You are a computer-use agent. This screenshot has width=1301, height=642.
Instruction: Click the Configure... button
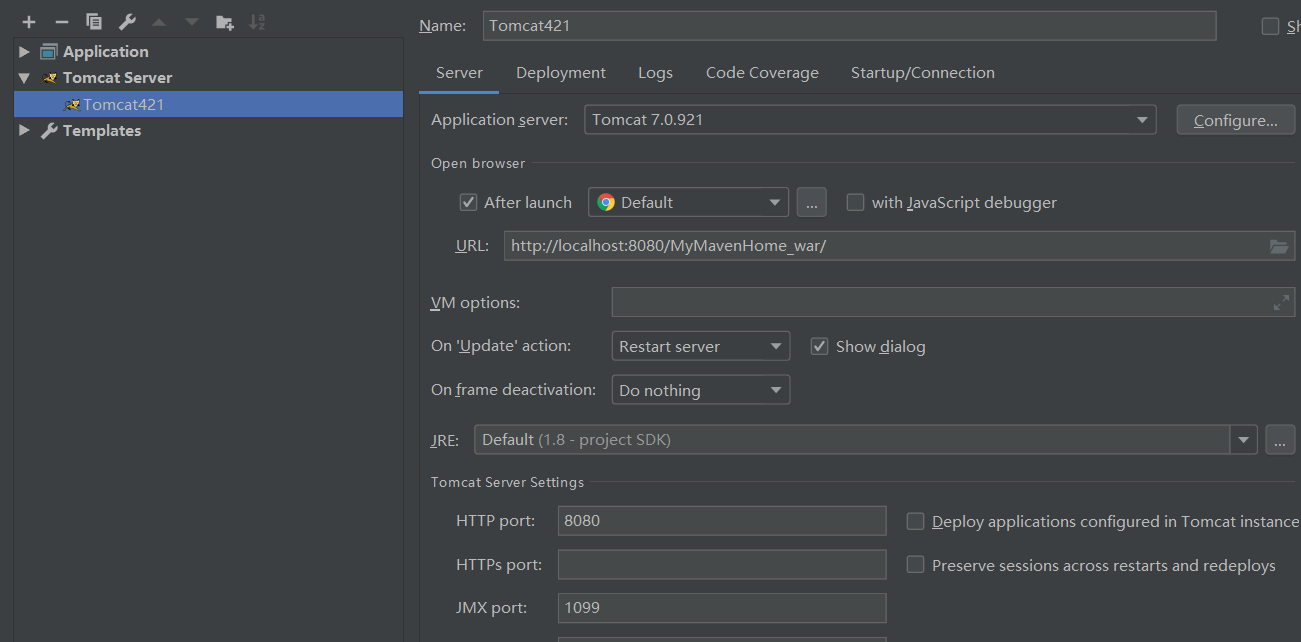[1235, 121]
